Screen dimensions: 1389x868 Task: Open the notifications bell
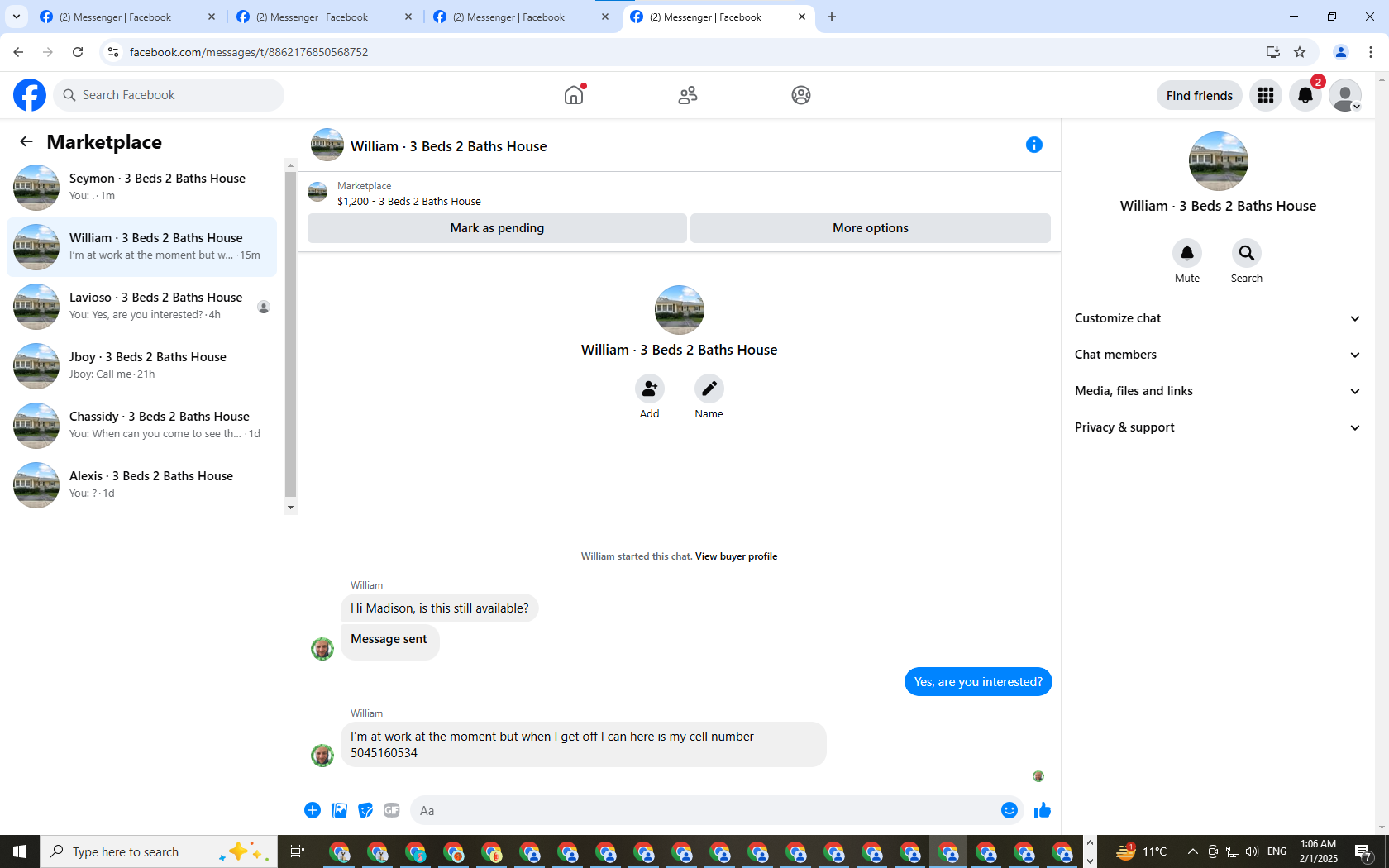(1305, 95)
